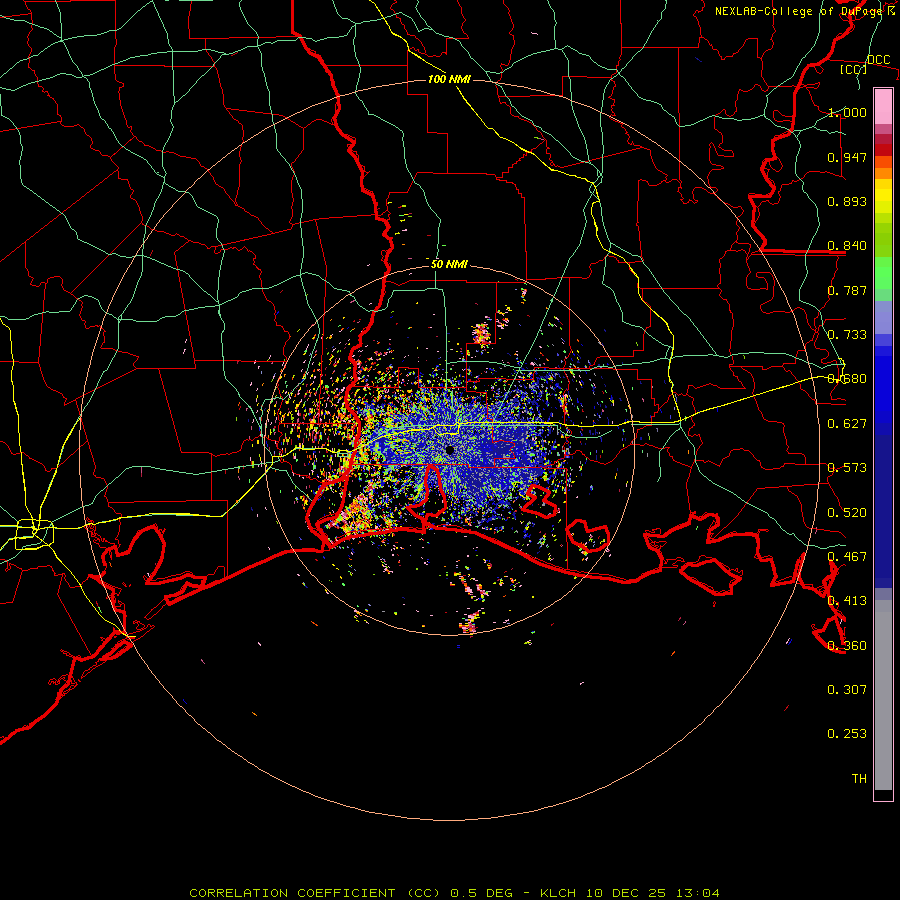
Task: Pick the dark navy band on the color bar
Action: (x=883, y=505)
